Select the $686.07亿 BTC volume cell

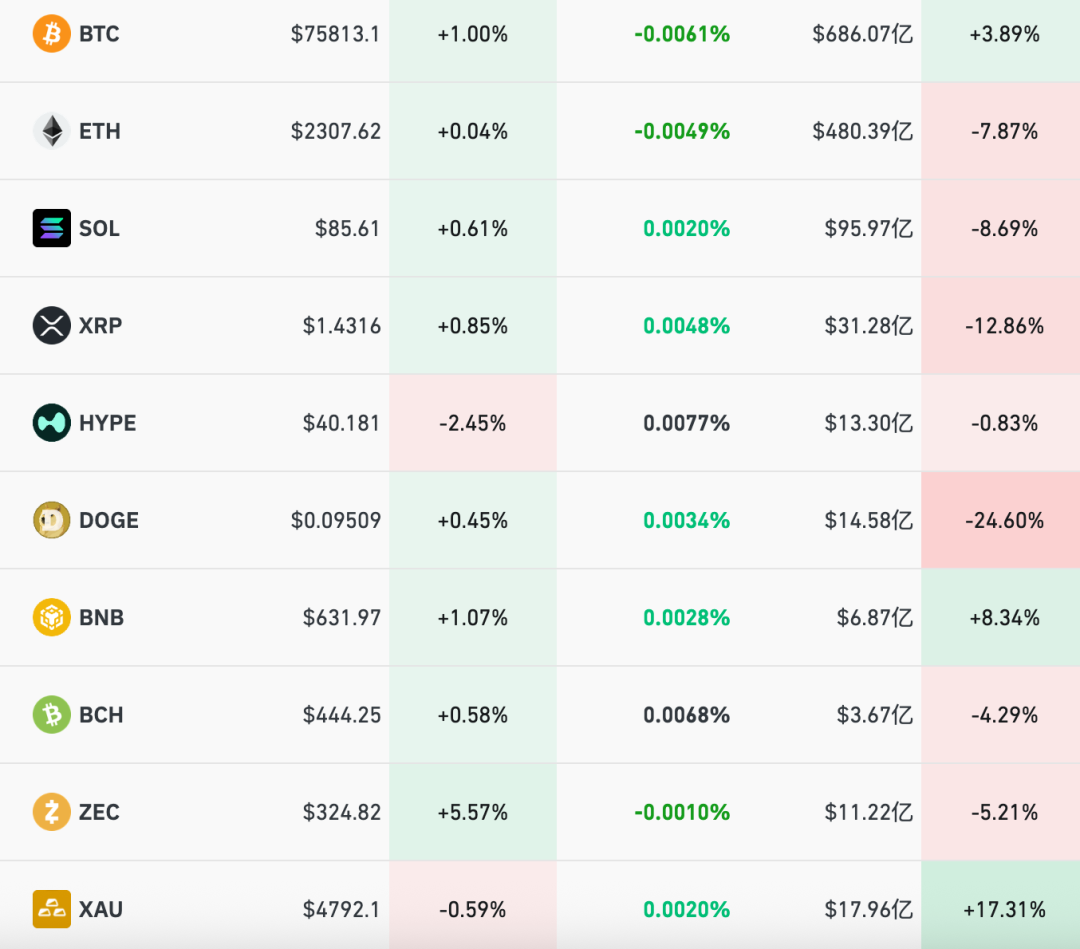pyautogui.click(x=865, y=34)
